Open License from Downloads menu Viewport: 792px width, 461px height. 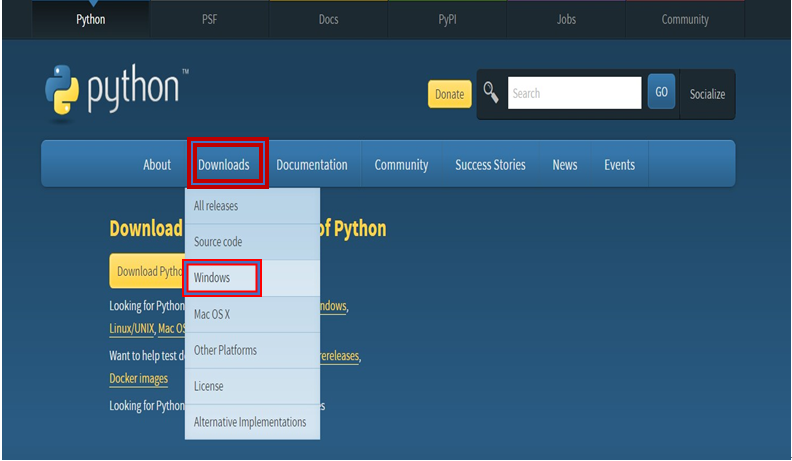pos(252,386)
